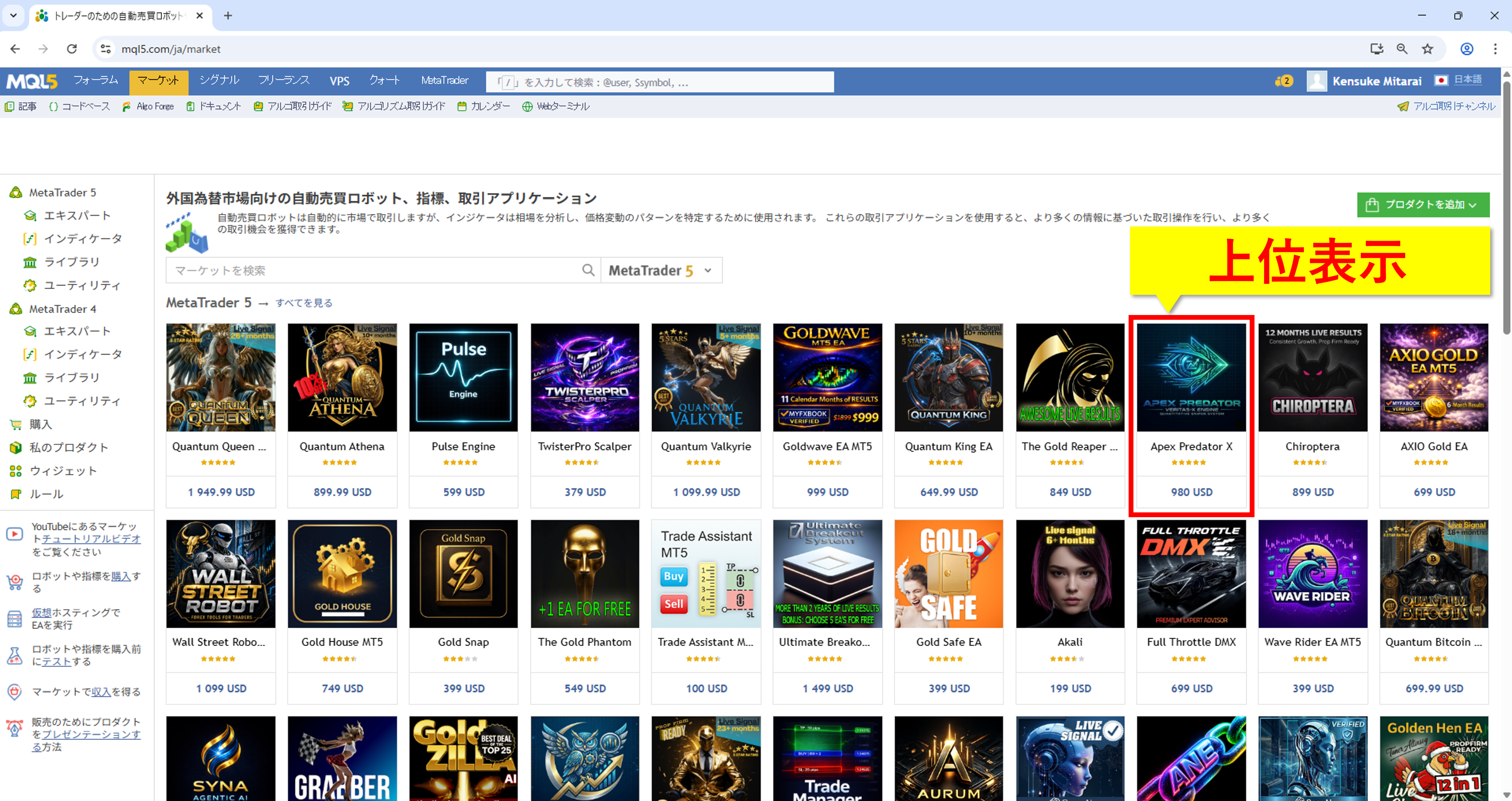
Task: Open the Pulse Engine product thumbnail
Action: [x=464, y=377]
